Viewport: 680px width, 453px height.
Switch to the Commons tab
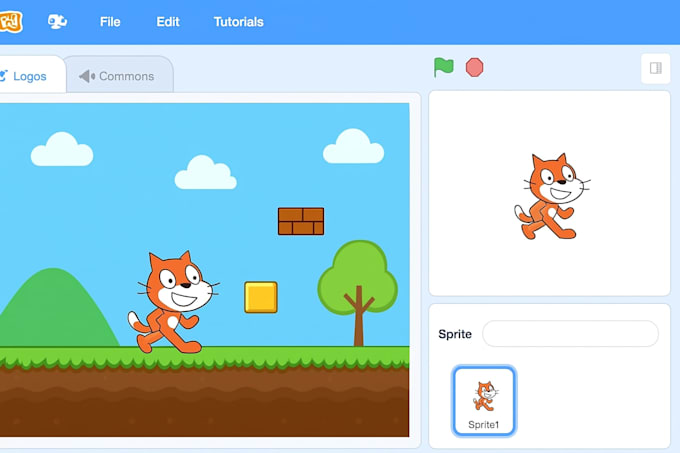point(119,75)
